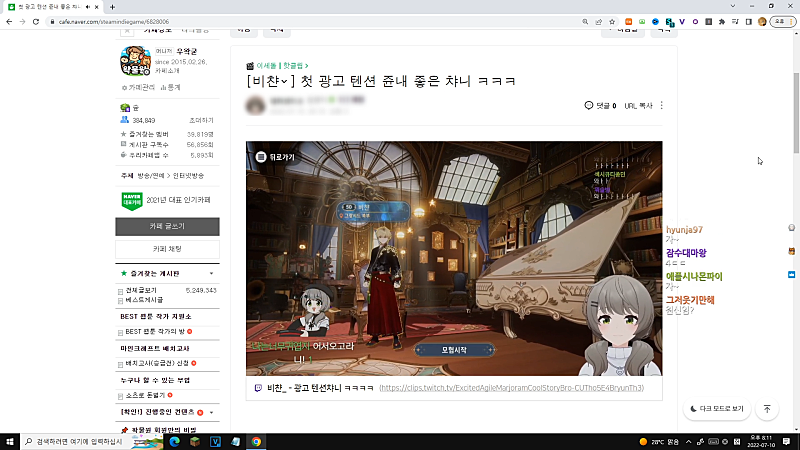Screen dimensions: 800x450
Task: Click the 방송/연예 > 인터넷방송 topic link
Action: click(x=170, y=176)
